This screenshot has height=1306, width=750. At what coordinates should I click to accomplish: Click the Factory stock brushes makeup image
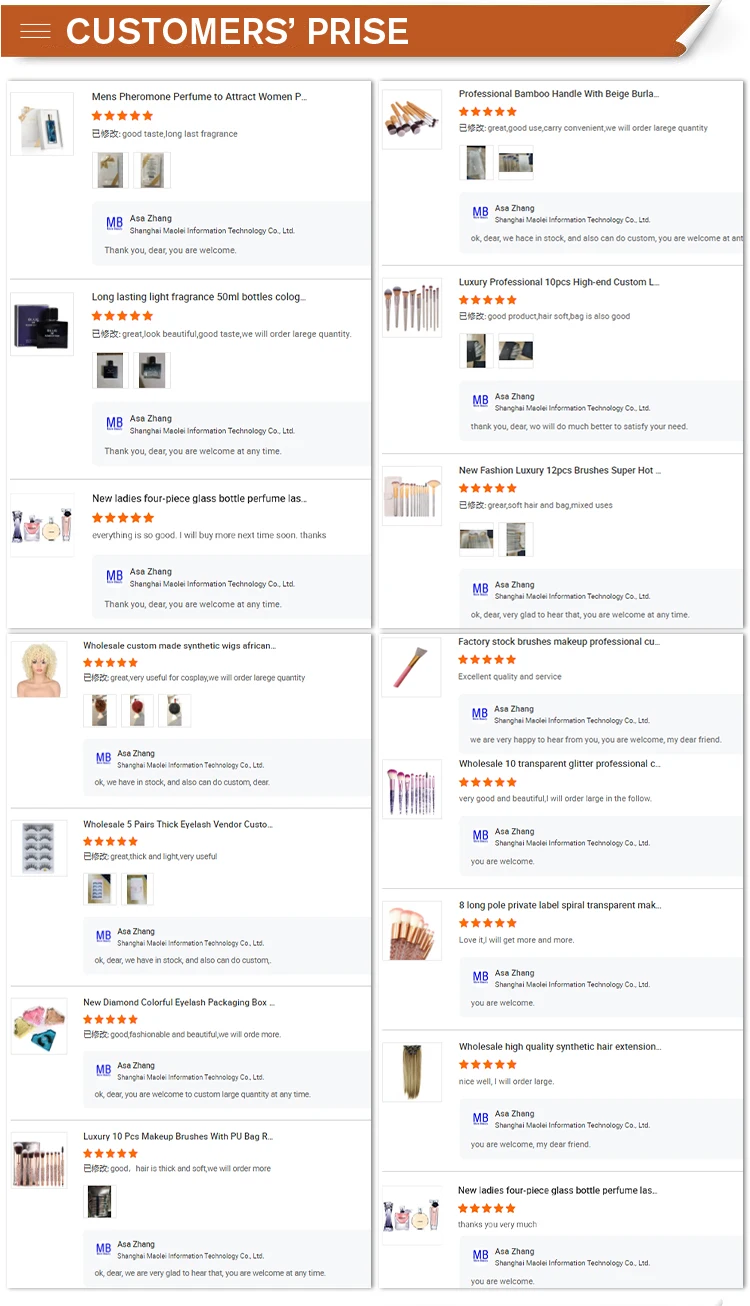pyautogui.click(x=412, y=667)
